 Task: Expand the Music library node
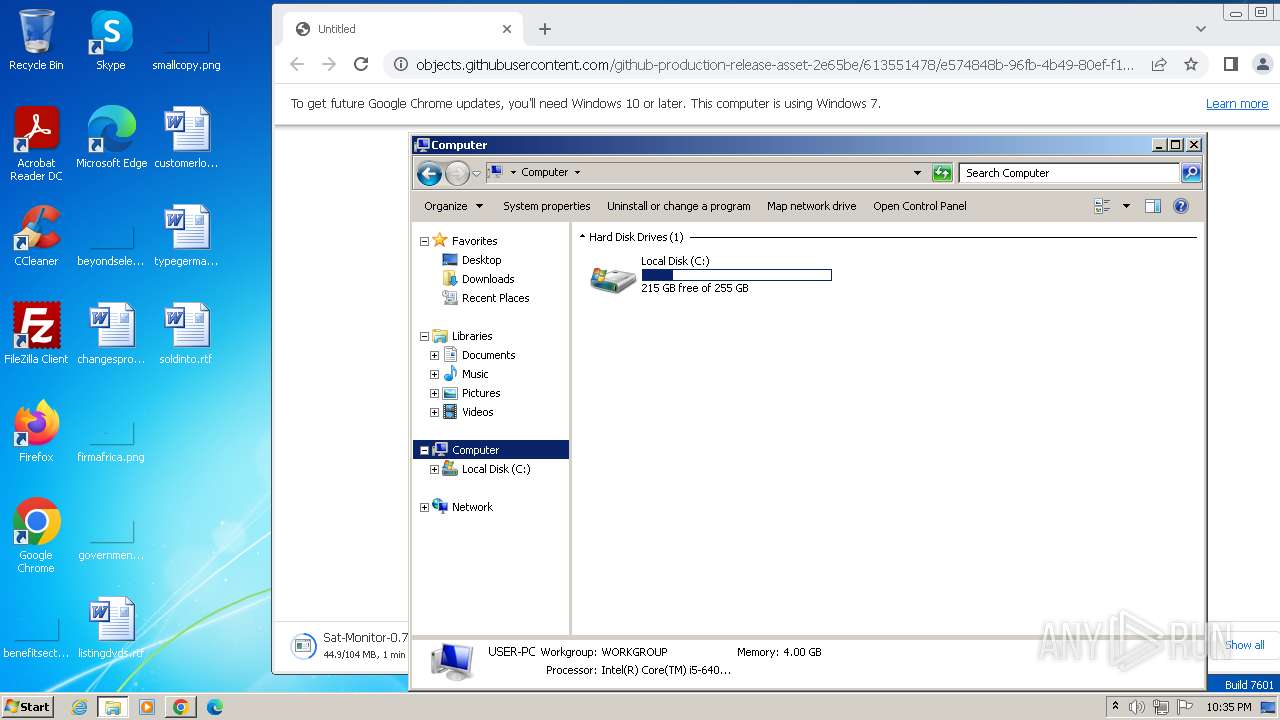click(x=434, y=374)
